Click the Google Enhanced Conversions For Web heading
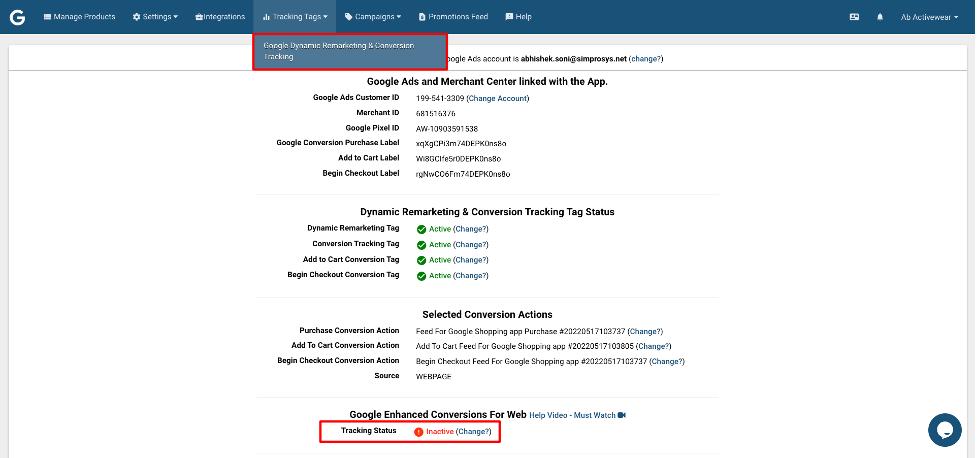977x458 pixels. 437,414
